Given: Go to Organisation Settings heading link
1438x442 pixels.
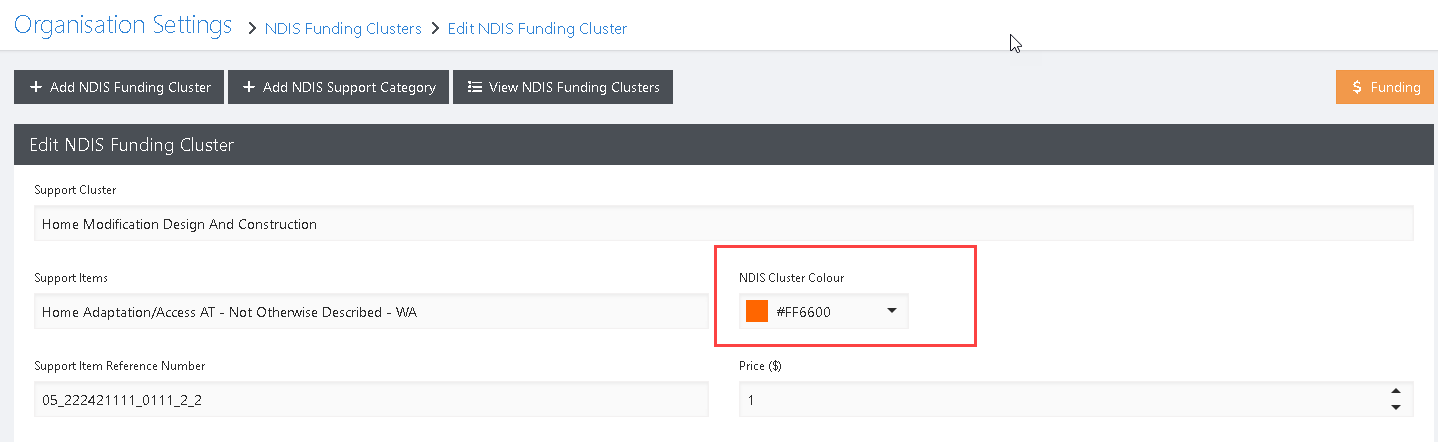Looking at the screenshot, I should coord(123,25).
